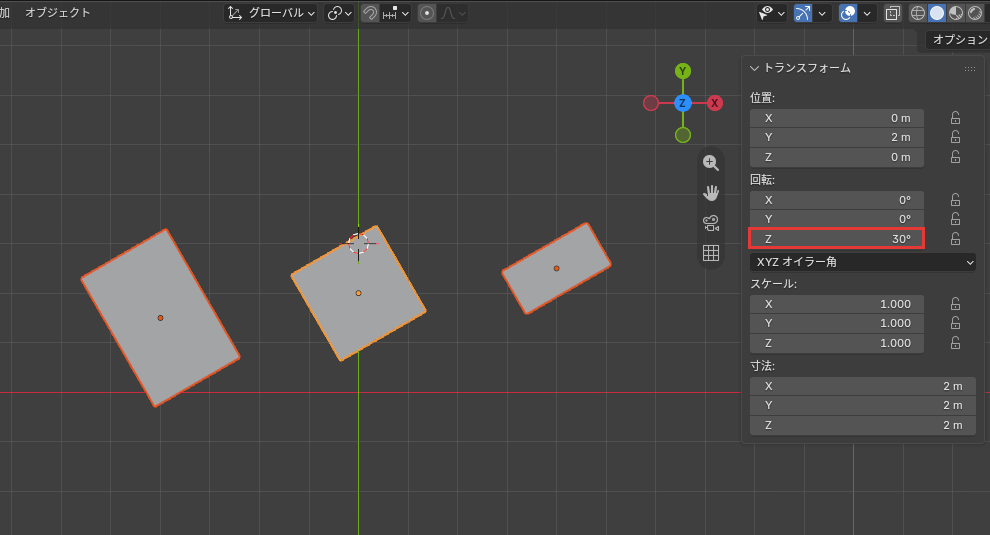Switch perspective/orthographic with grid icon
This screenshot has height=535, width=990.
(711, 253)
